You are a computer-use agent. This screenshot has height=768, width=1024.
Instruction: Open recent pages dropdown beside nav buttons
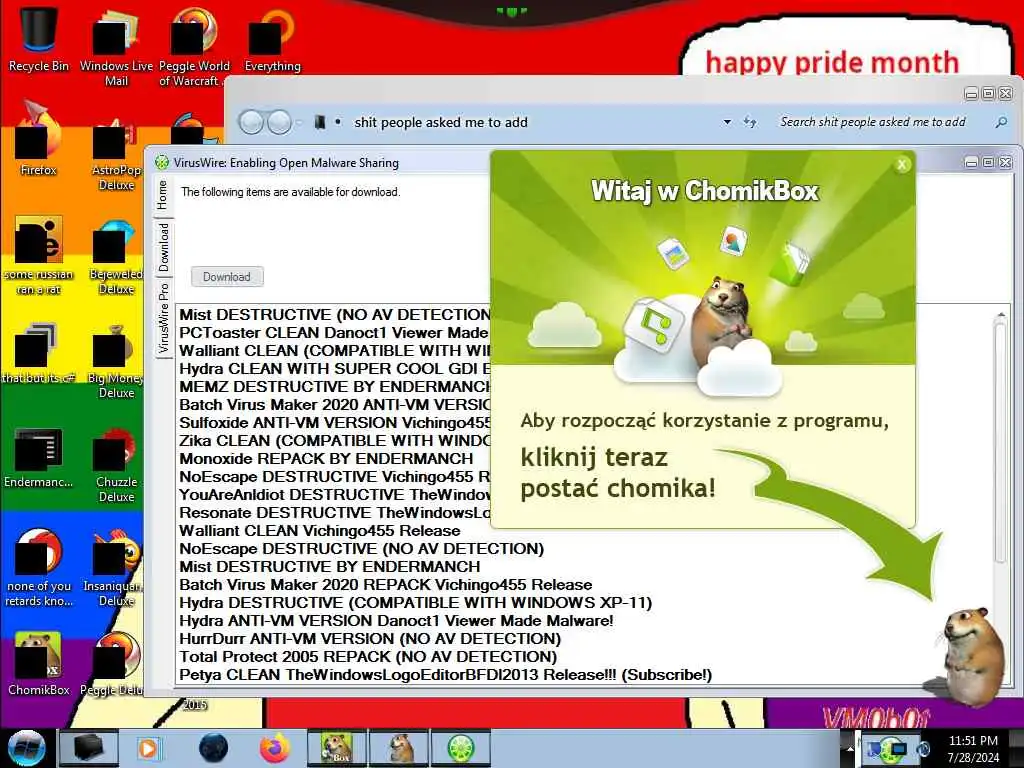299,122
